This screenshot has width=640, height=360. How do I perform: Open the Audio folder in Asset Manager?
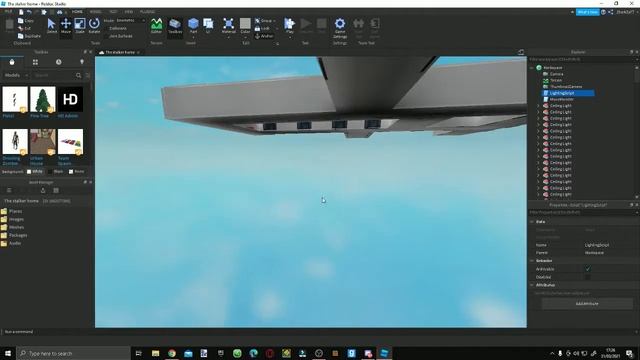click(11, 243)
